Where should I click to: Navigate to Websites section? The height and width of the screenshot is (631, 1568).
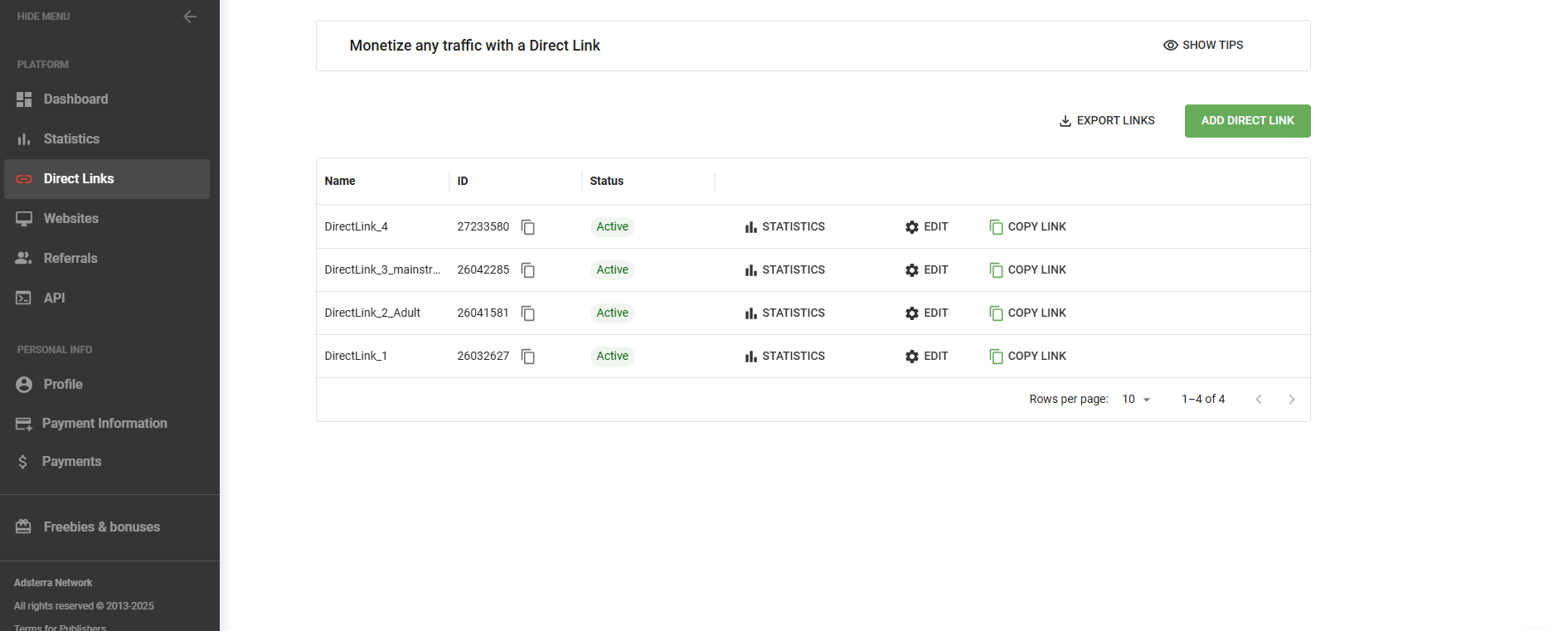[70, 219]
